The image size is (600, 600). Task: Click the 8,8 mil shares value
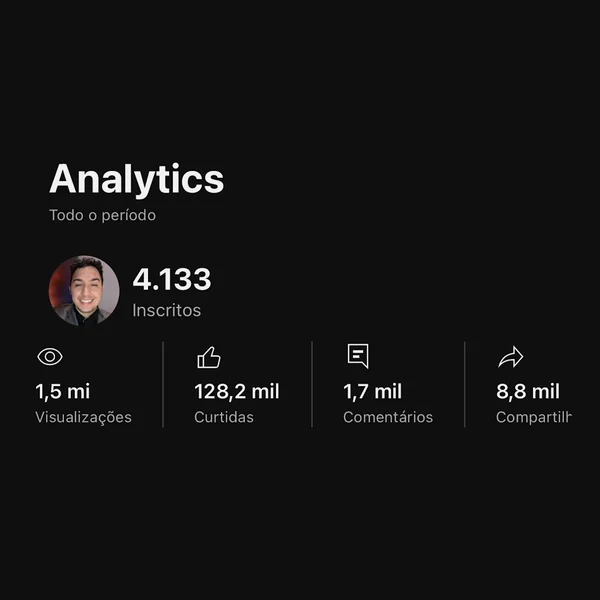tap(528, 391)
